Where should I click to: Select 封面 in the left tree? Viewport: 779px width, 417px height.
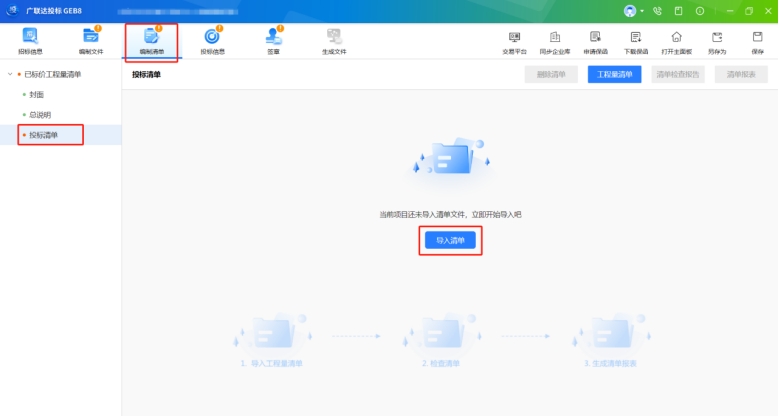click(37, 94)
